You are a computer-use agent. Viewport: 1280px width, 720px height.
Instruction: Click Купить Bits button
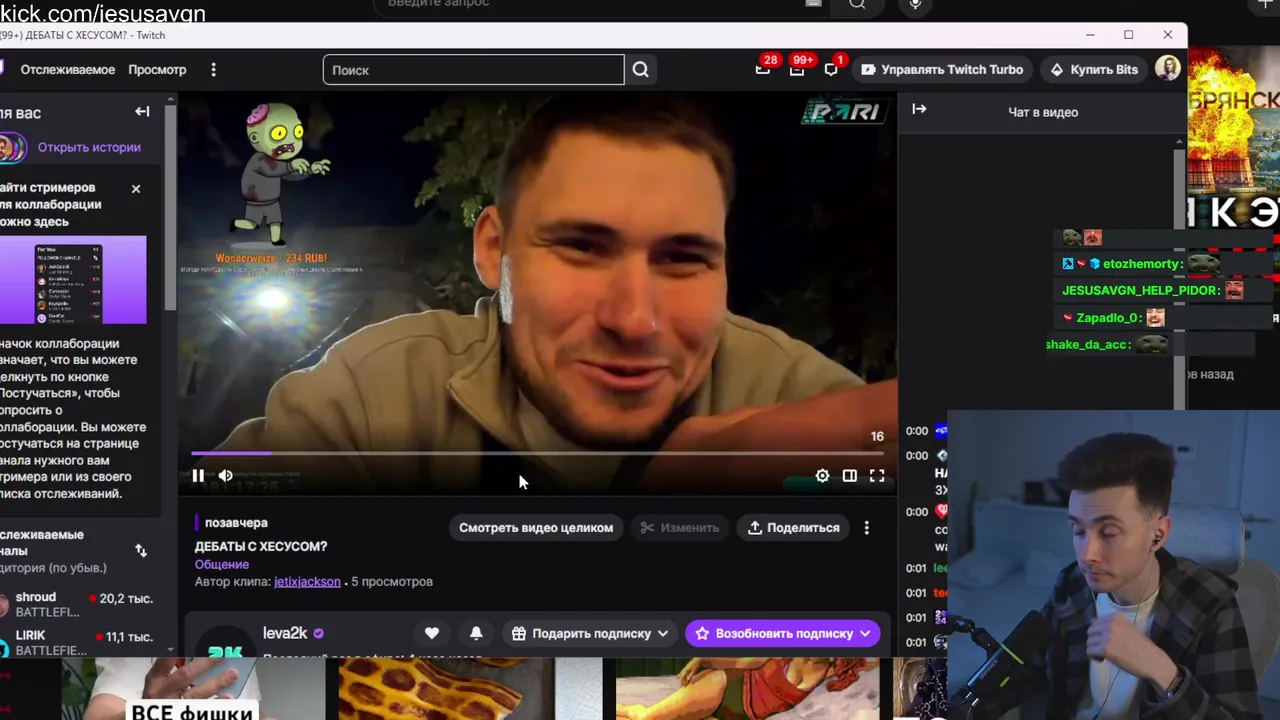[1094, 70]
